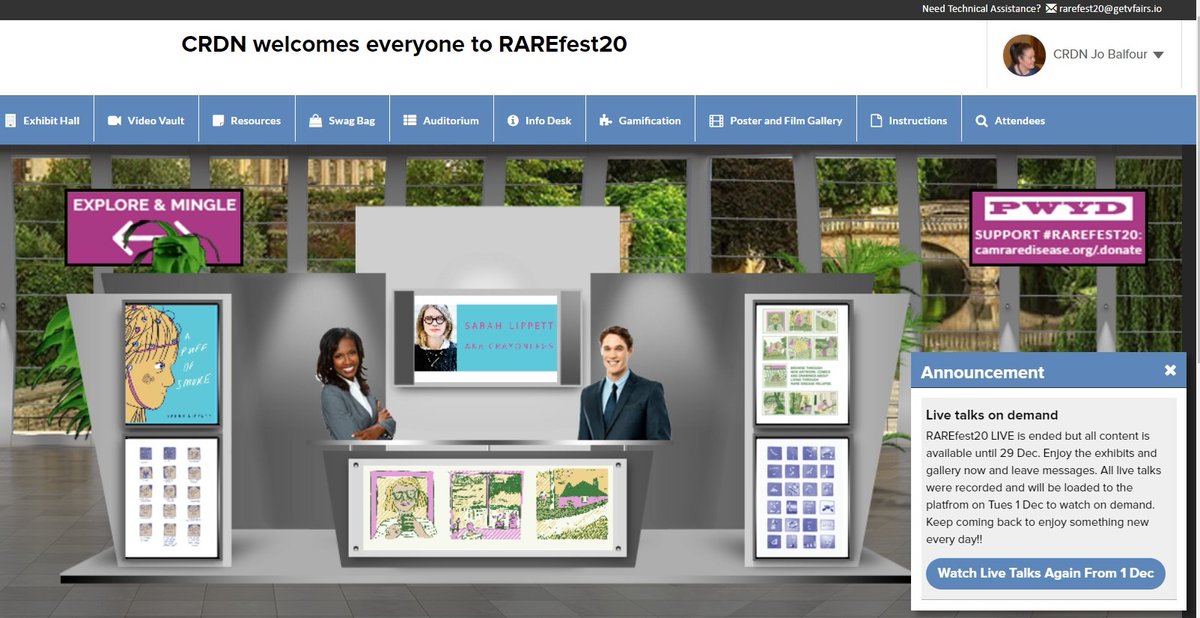Click the 'Announcement' panel header

point(1048,372)
